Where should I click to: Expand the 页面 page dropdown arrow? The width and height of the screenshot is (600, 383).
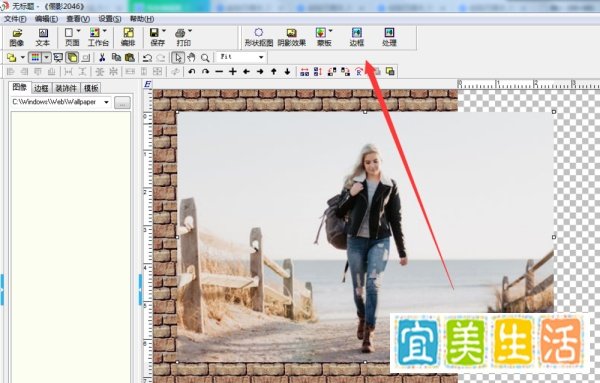78,31
